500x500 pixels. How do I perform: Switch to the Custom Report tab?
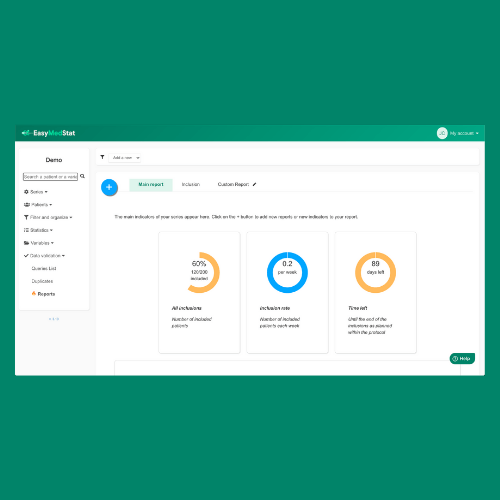233,184
